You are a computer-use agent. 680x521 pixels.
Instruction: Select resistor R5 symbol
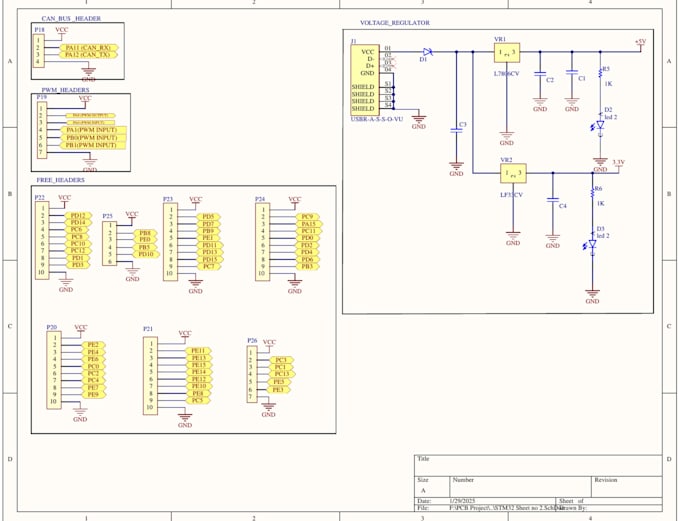600,72
